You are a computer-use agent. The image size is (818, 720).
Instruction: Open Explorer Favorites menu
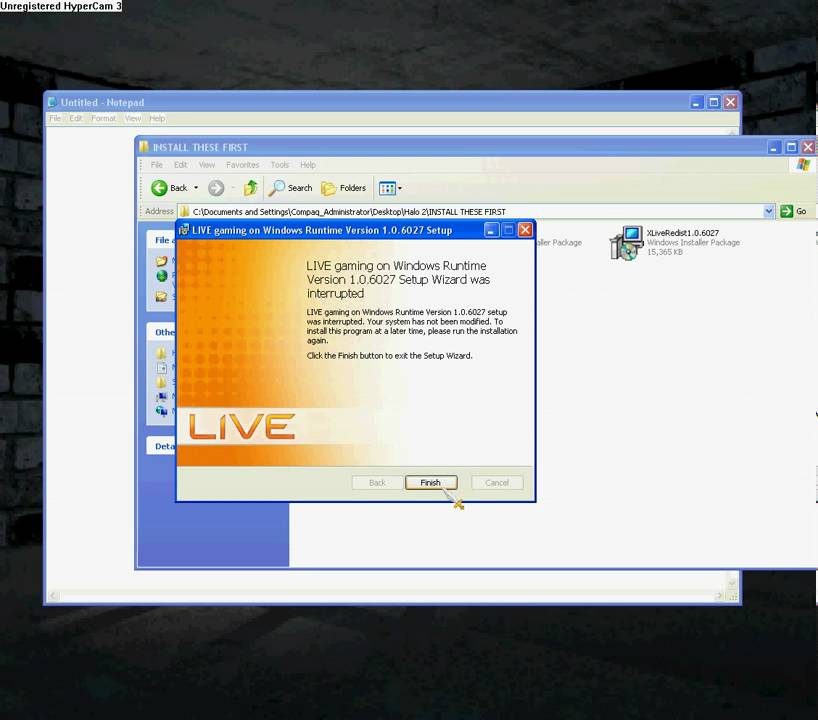point(243,165)
